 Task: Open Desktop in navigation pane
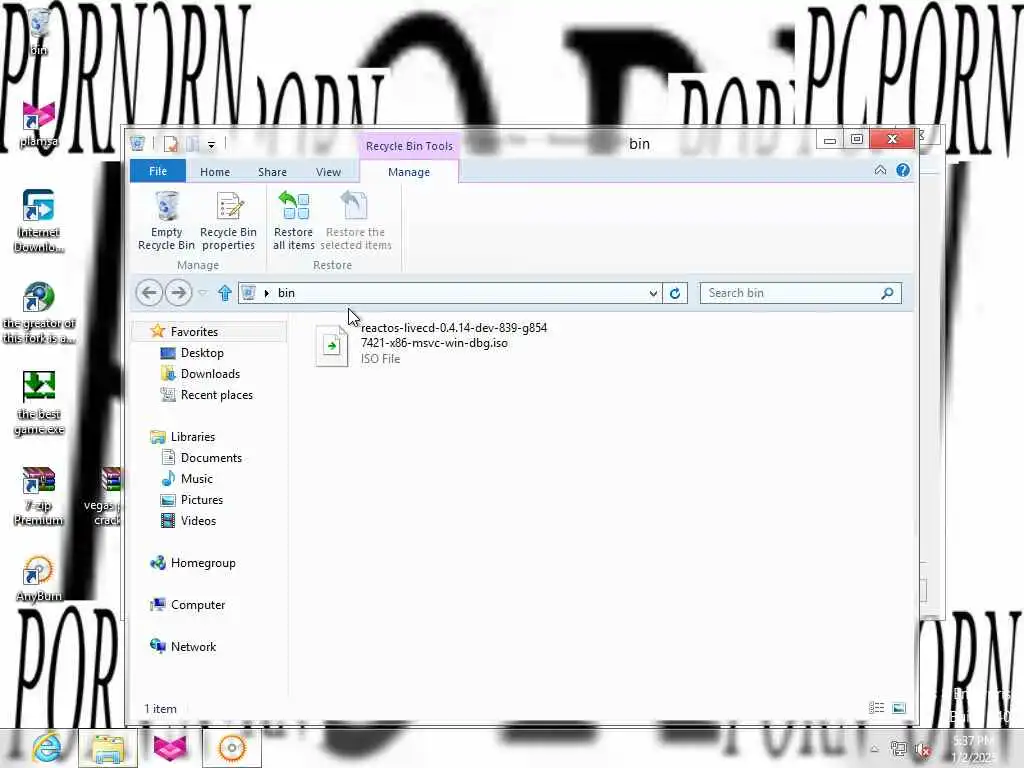pos(202,353)
